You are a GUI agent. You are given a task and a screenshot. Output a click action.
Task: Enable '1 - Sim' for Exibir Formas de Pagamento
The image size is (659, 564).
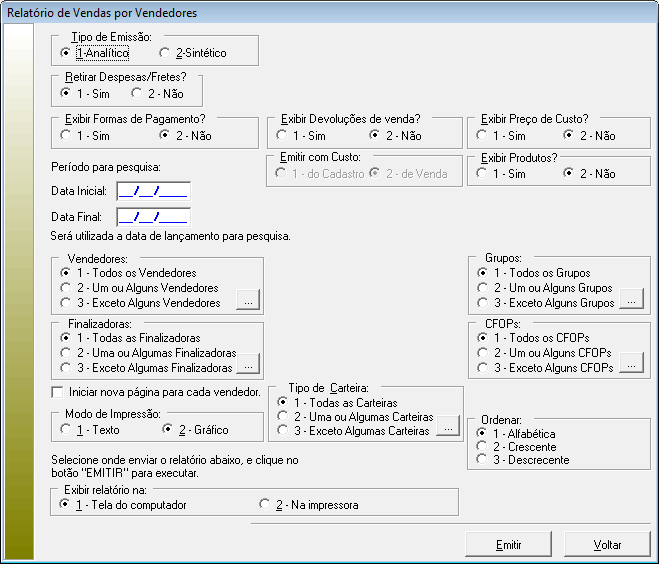(66, 134)
